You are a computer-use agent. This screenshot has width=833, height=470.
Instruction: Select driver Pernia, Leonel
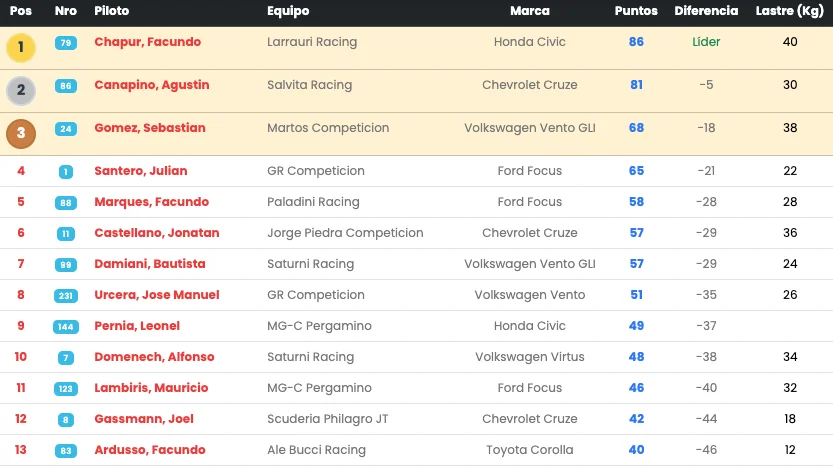(137, 326)
